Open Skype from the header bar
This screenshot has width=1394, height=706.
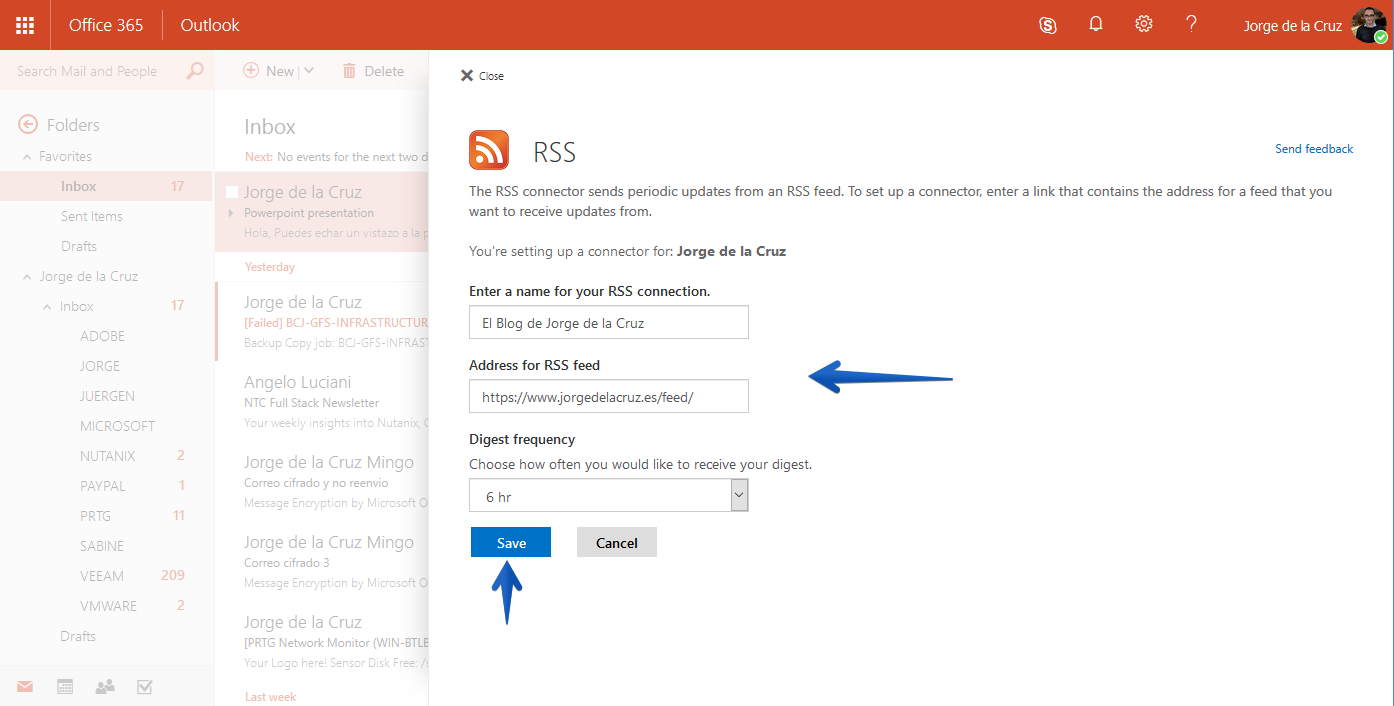pos(1048,25)
